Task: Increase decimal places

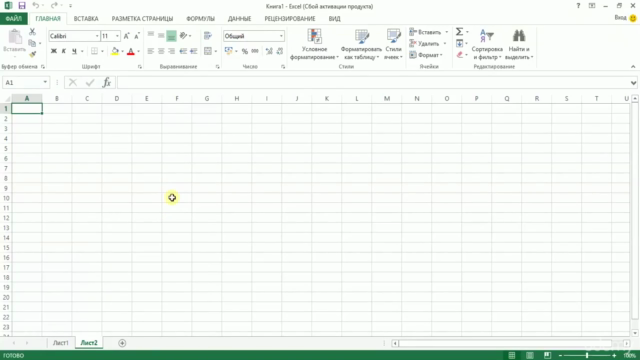Action: [269, 51]
